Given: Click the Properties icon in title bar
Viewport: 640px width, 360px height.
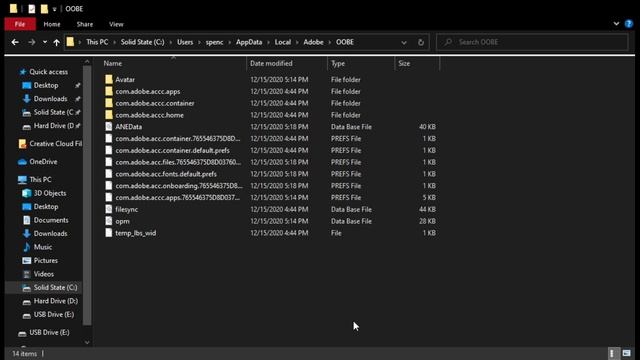Looking at the screenshot, I should tap(32, 9).
